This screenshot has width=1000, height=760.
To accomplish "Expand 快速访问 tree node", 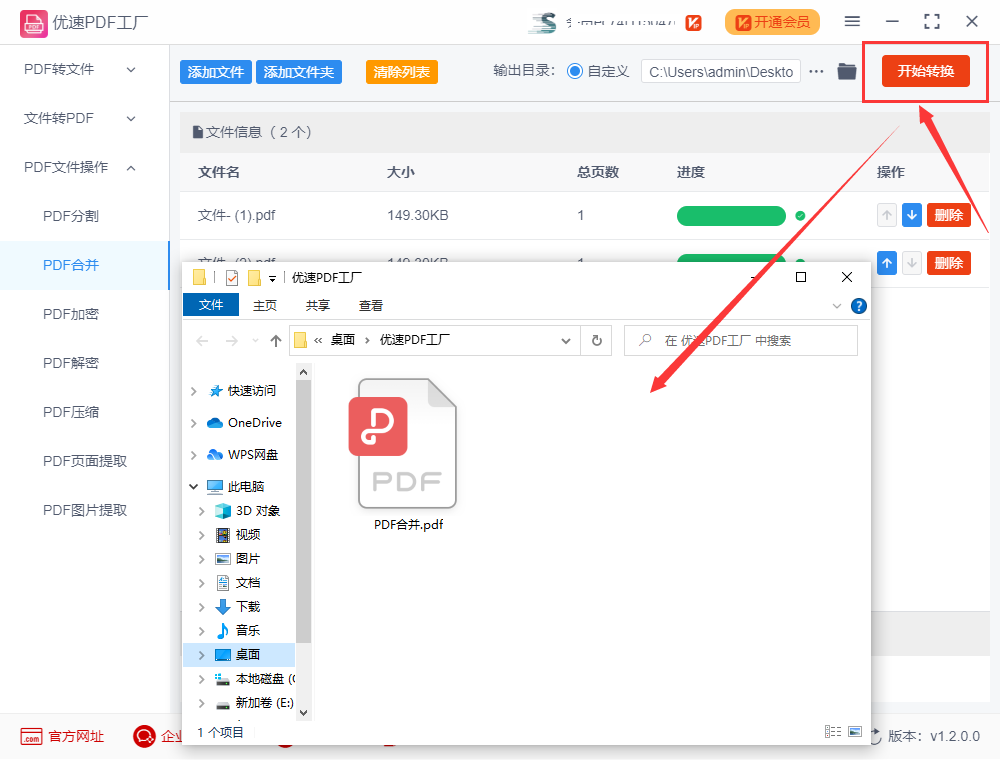I will point(194,391).
